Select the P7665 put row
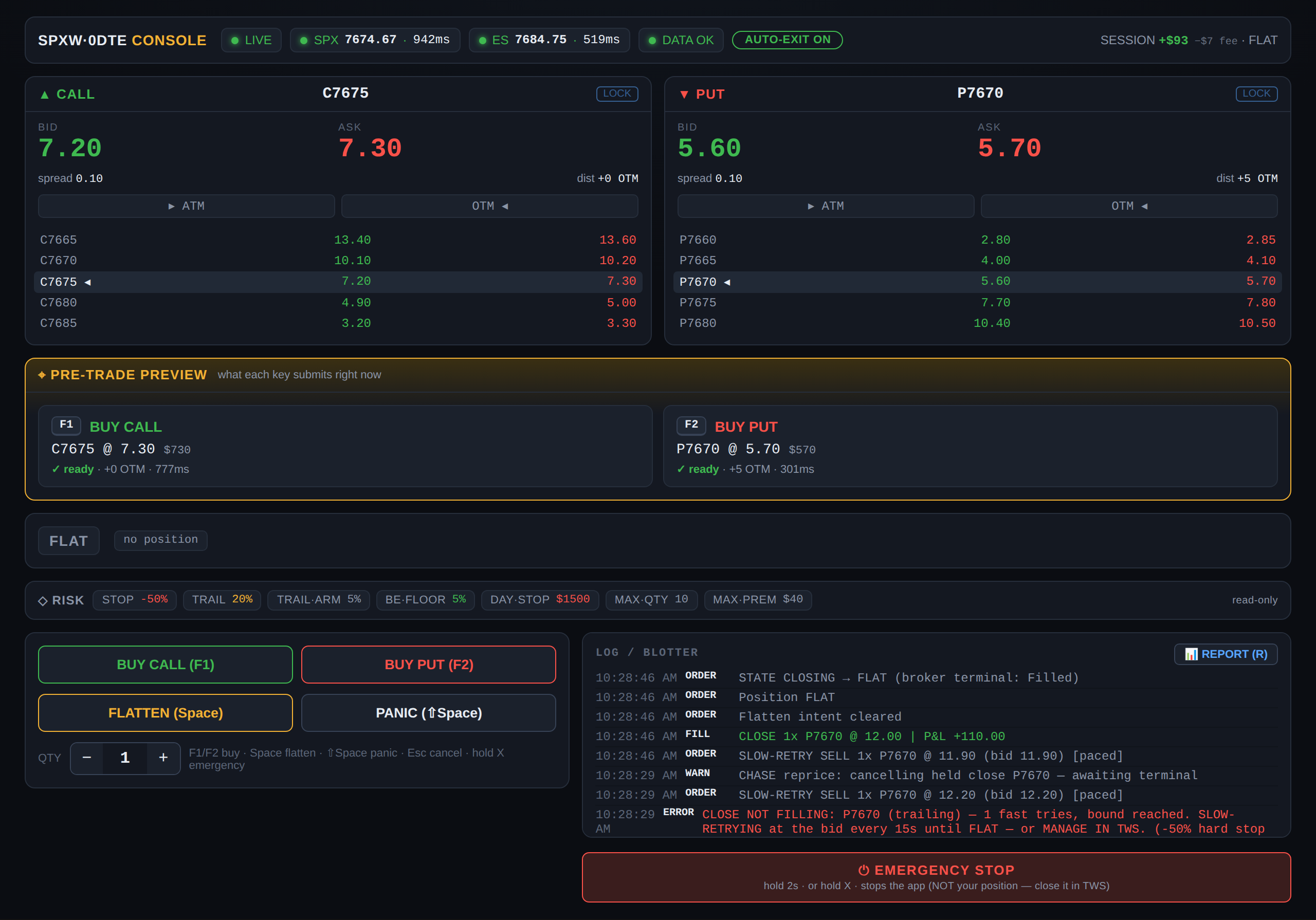 pos(977,261)
